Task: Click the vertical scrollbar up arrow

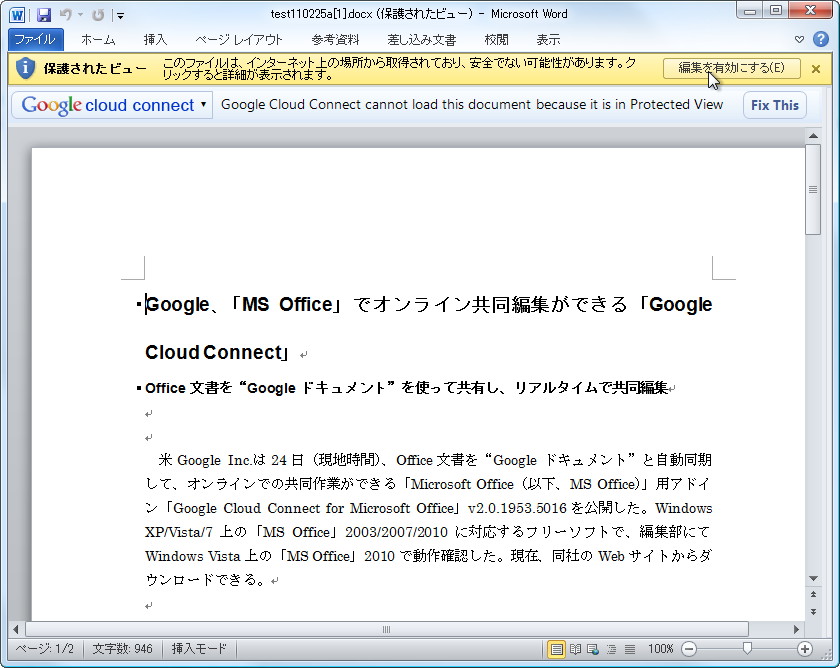Action: pos(813,136)
